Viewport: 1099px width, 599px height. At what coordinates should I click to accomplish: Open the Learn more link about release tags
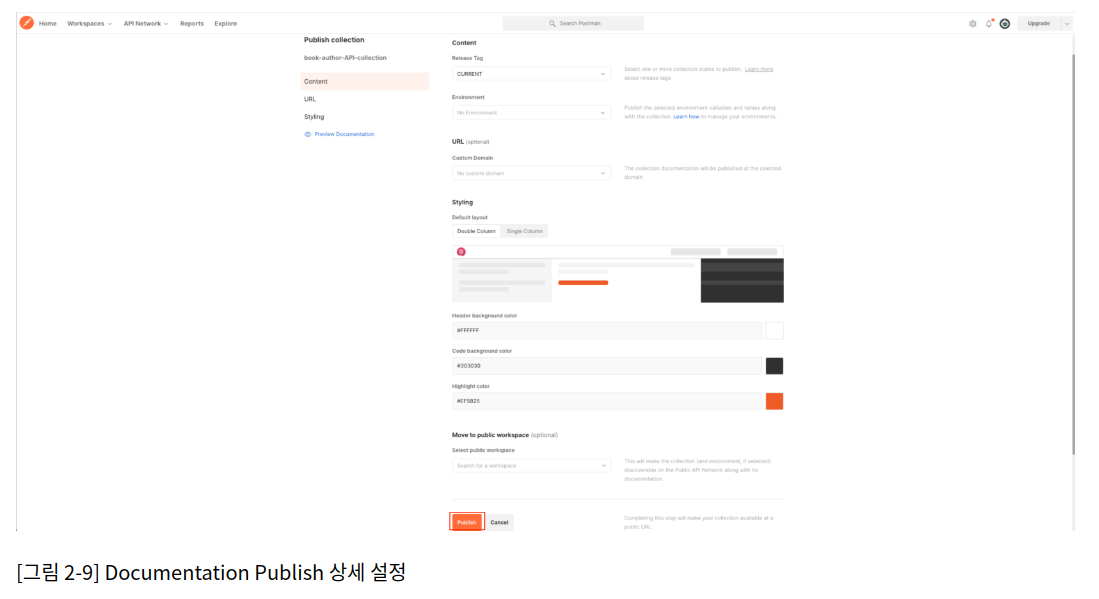tap(758, 69)
